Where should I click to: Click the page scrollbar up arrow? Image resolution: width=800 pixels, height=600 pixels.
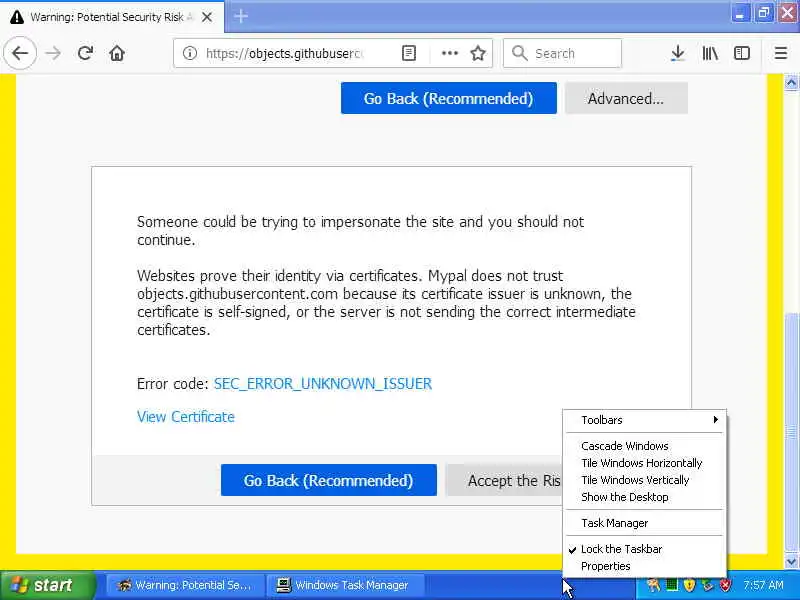point(791,83)
